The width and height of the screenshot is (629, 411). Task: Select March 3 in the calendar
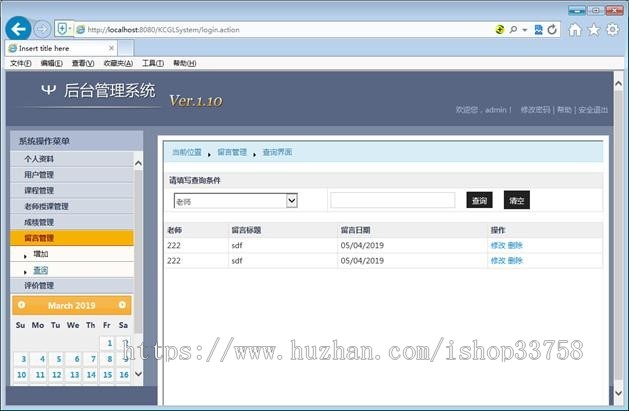(22, 359)
